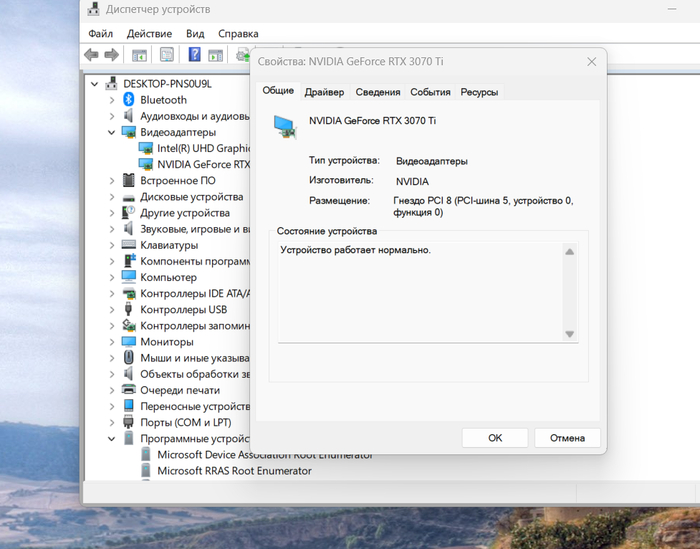
Task: Expand the Контроллеры USB category
Action: pos(112,309)
